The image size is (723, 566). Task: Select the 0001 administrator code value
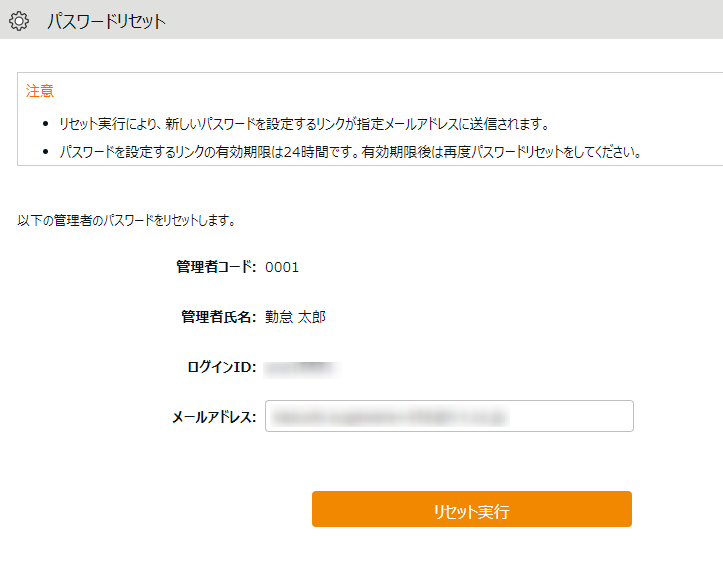coord(282,267)
